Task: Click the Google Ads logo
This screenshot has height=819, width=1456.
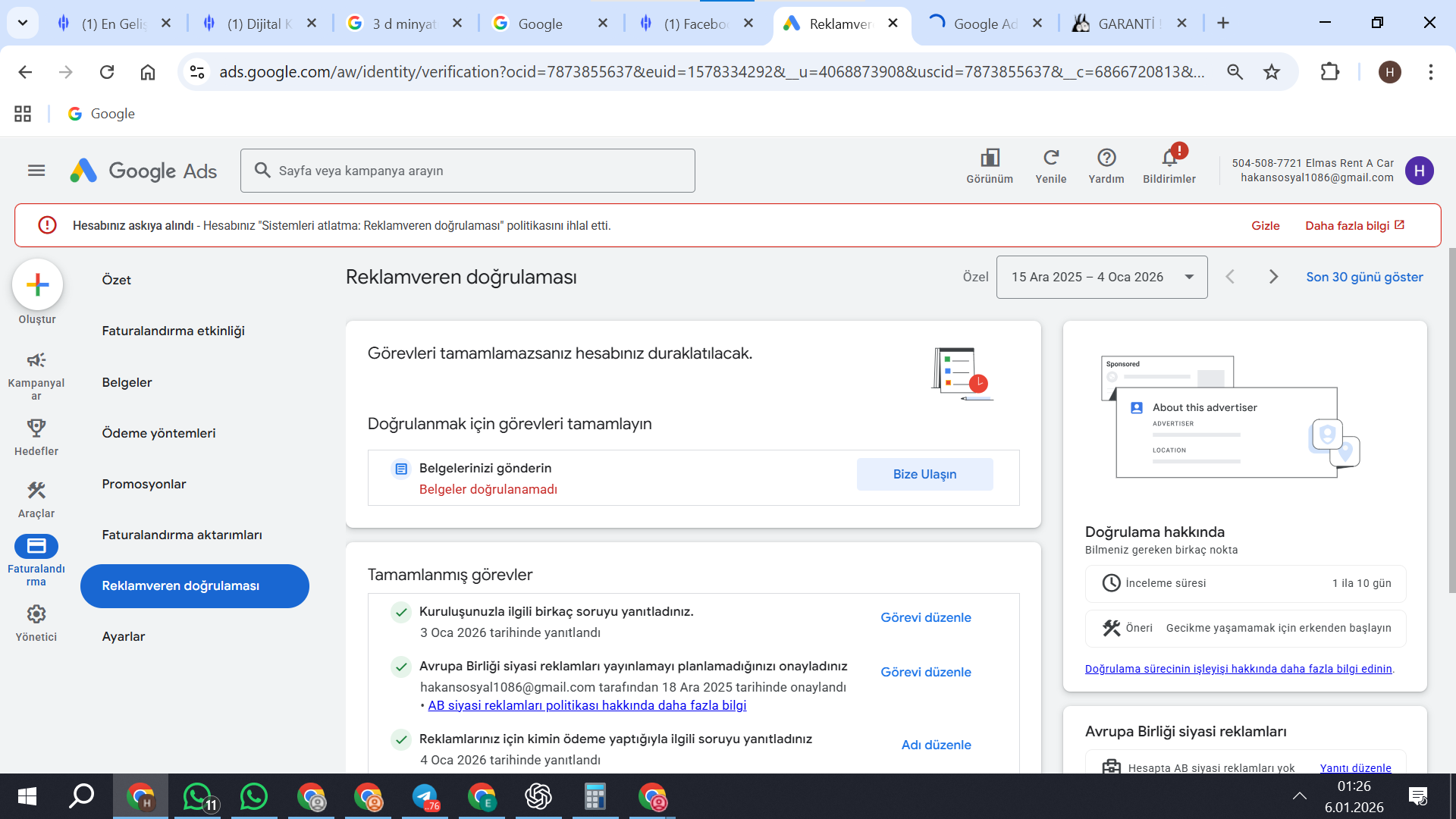Action: tap(143, 171)
